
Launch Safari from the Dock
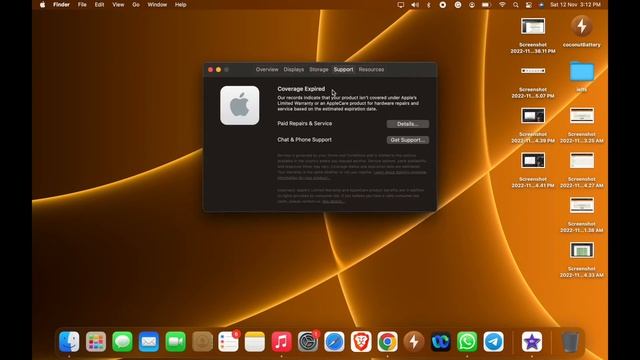pyautogui.click(x=335, y=342)
